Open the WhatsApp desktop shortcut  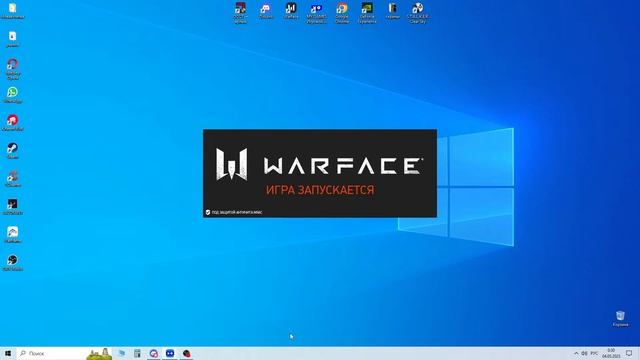[13, 95]
